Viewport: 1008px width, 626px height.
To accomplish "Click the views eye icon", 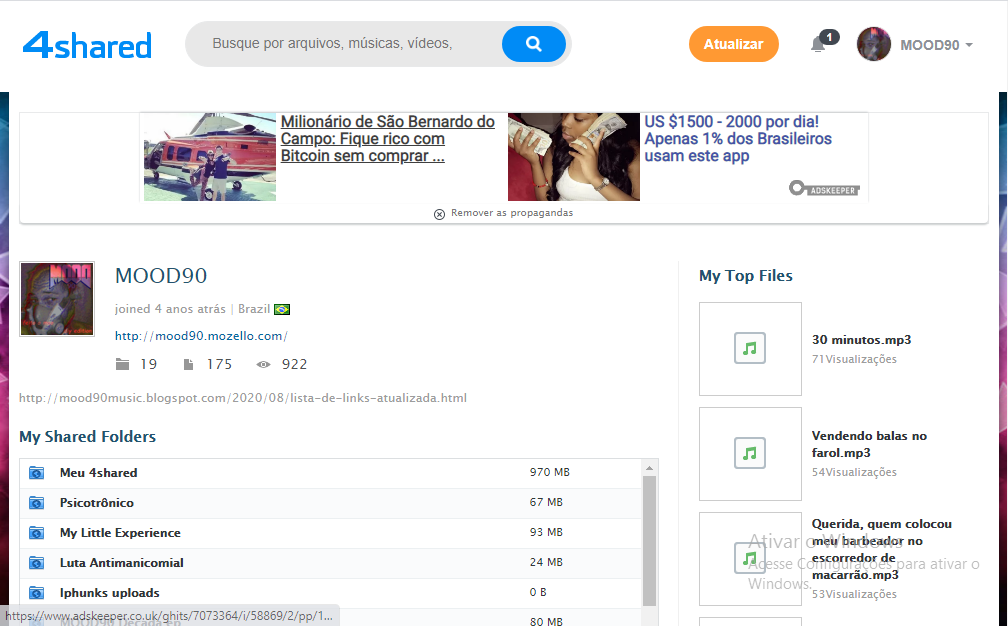I will [264, 364].
